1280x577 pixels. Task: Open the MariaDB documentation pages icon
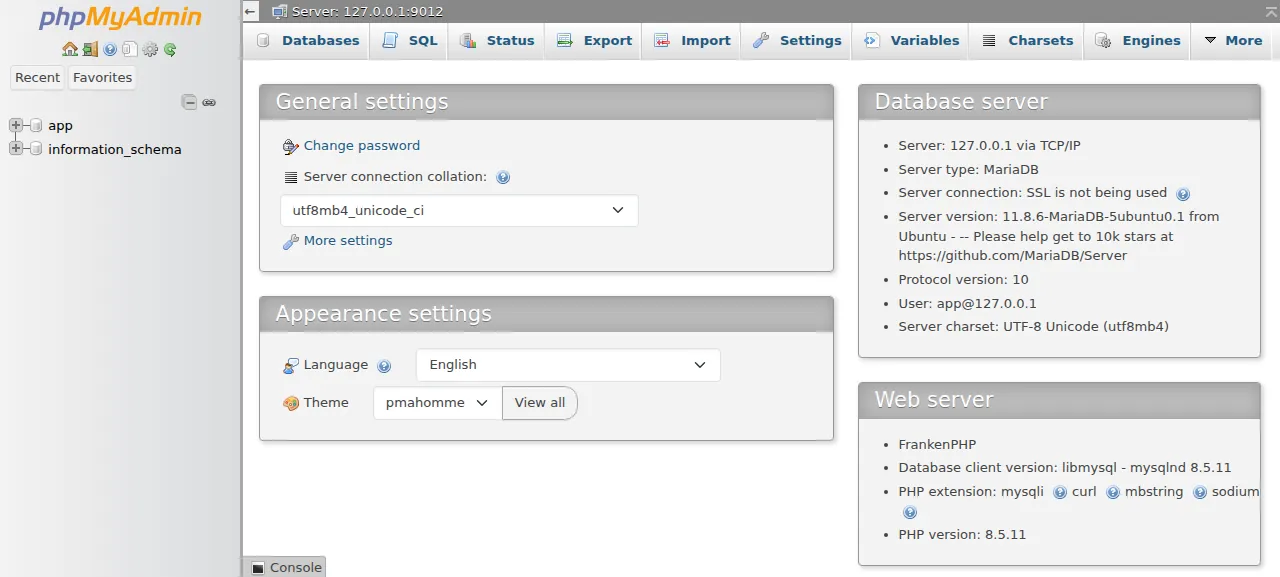pyautogui.click(x=130, y=49)
